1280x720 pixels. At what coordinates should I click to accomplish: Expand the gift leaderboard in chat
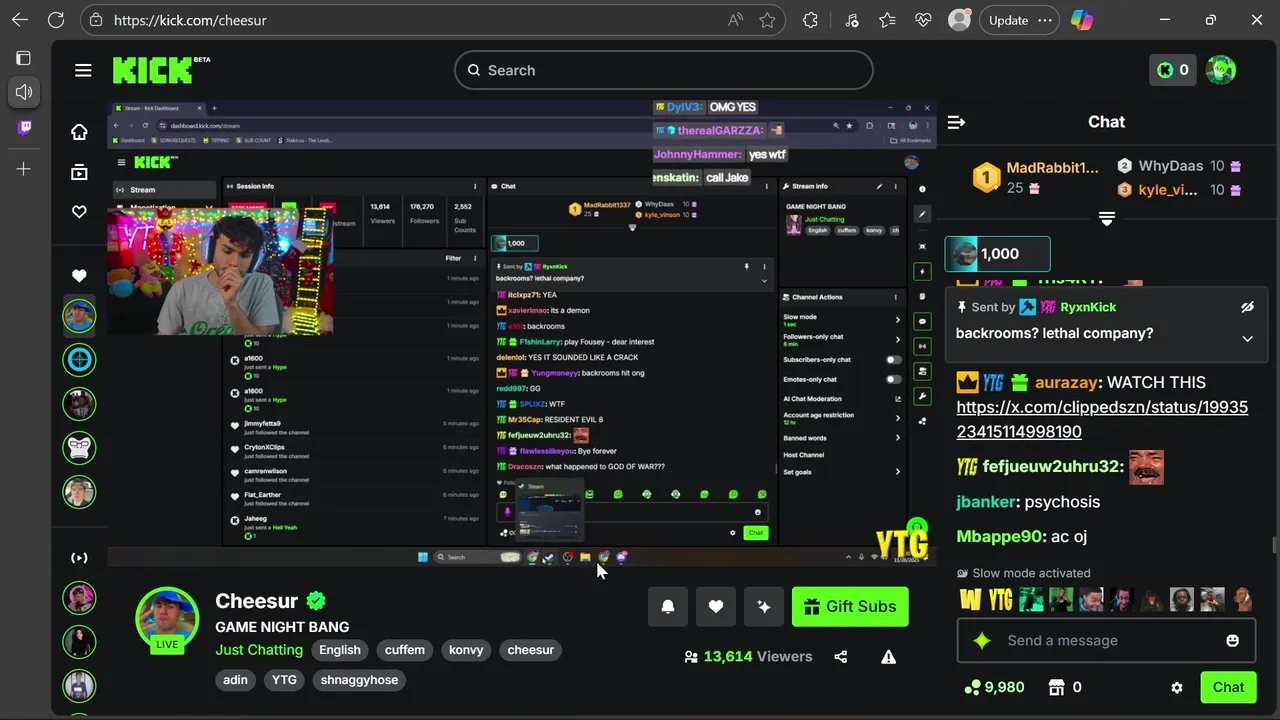click(1106, 219)
